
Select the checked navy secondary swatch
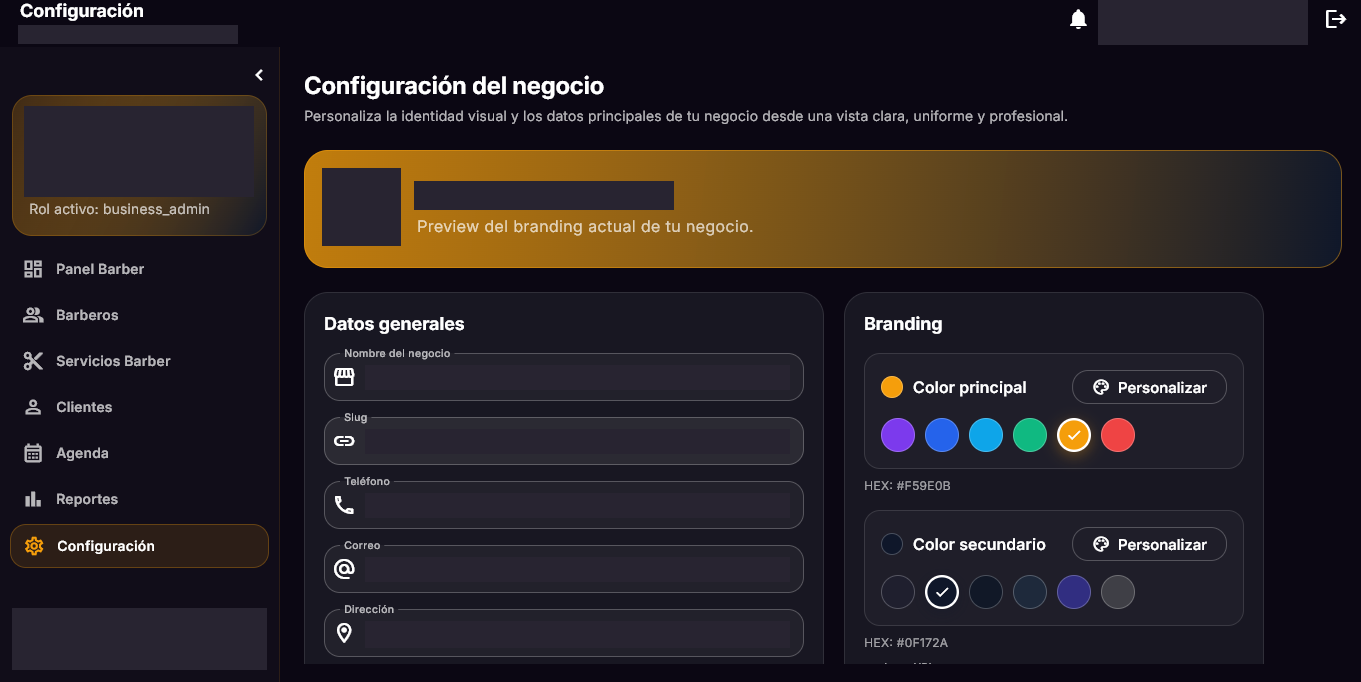(942, 592)
